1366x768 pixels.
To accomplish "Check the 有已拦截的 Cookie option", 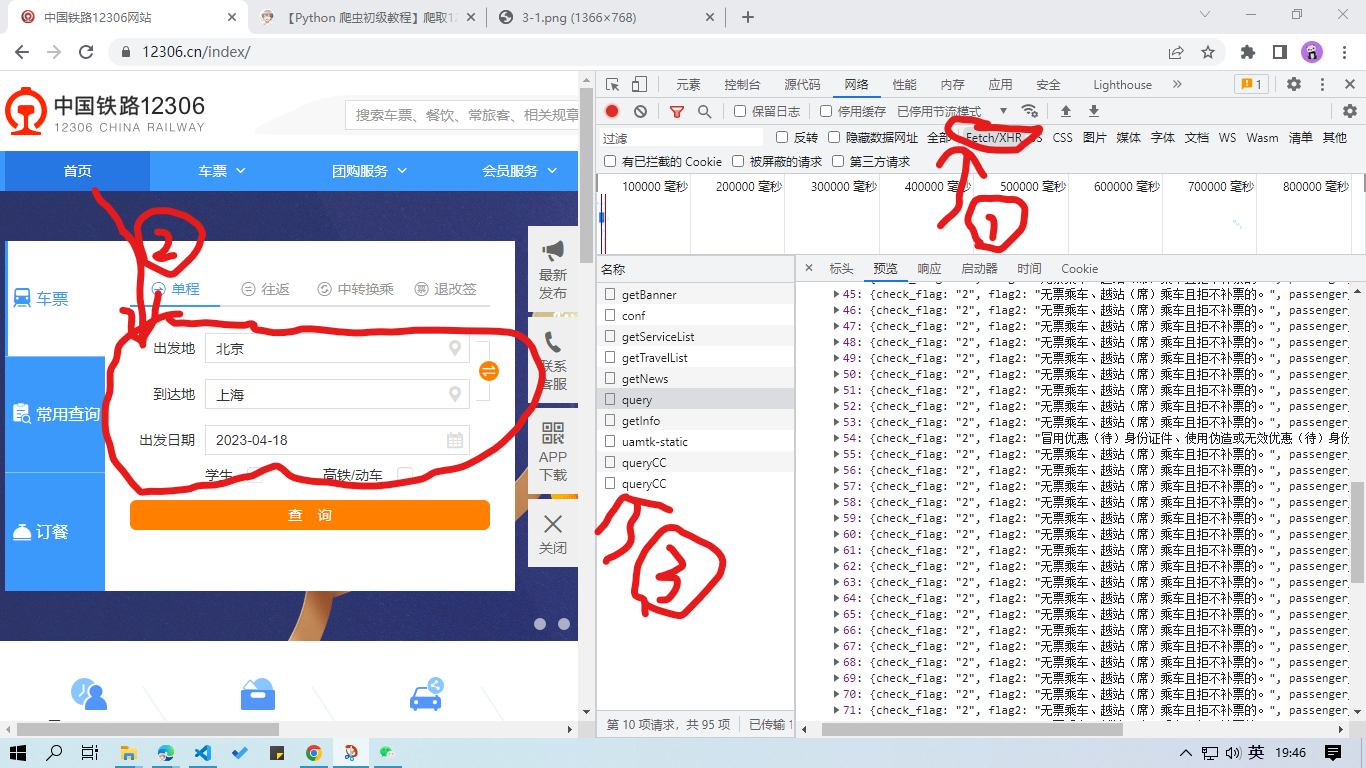I will point(610,161).
